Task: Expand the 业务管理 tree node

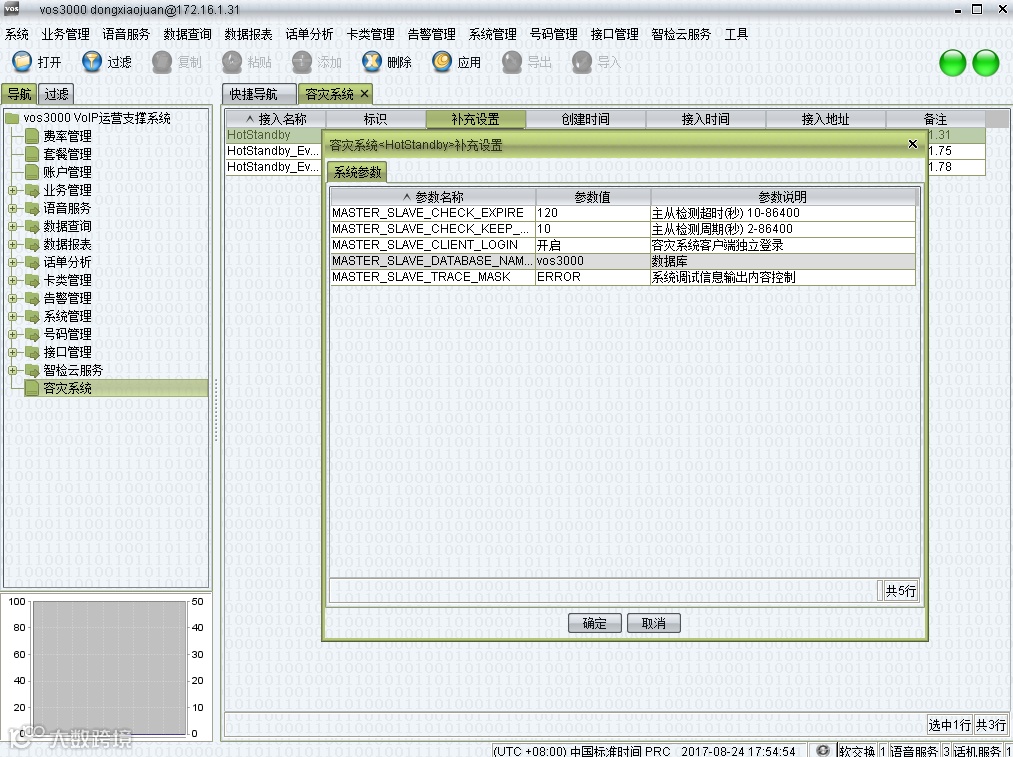Action: (12, 190)
